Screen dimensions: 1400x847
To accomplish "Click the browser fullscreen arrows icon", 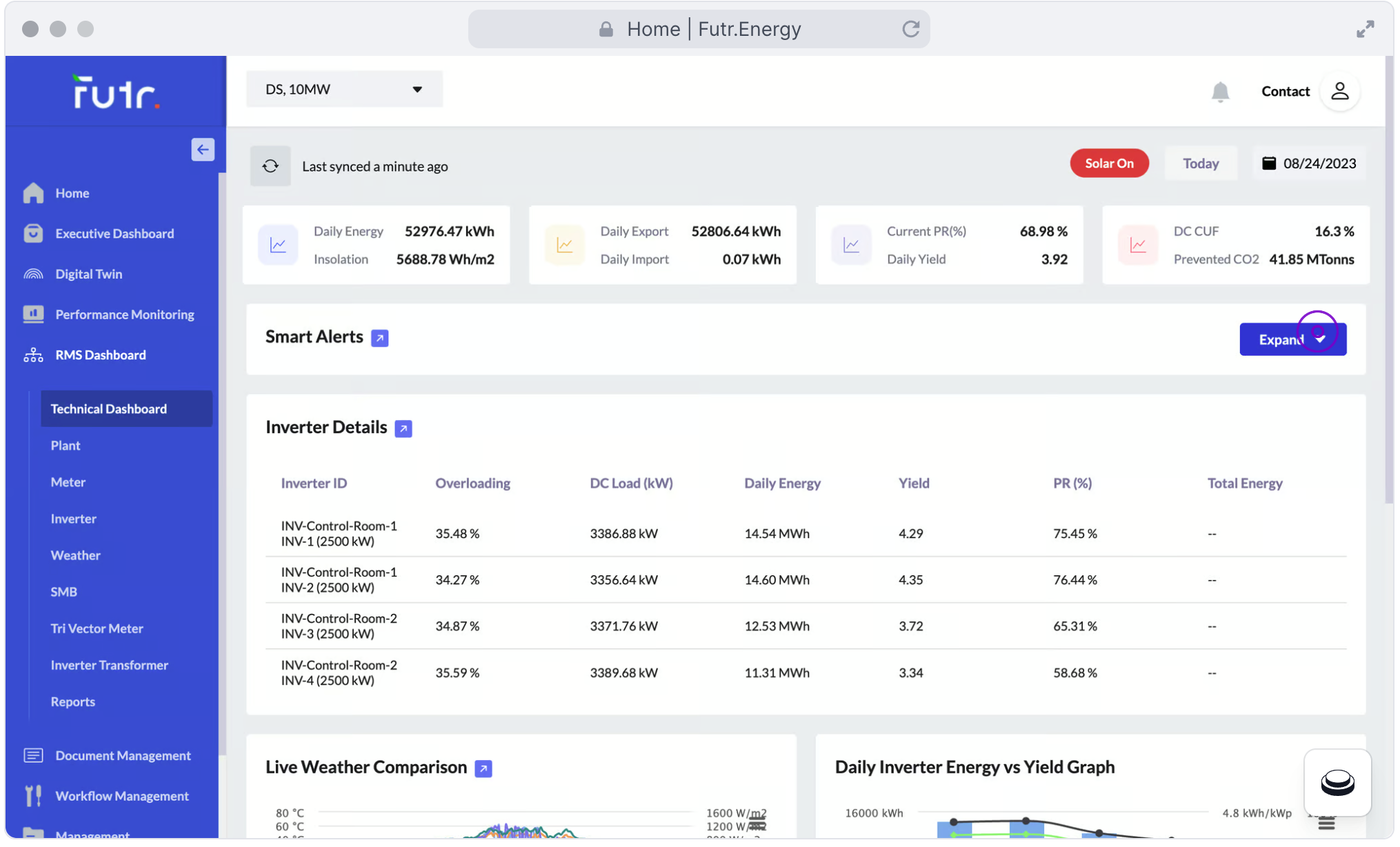I will (1365, 29).
